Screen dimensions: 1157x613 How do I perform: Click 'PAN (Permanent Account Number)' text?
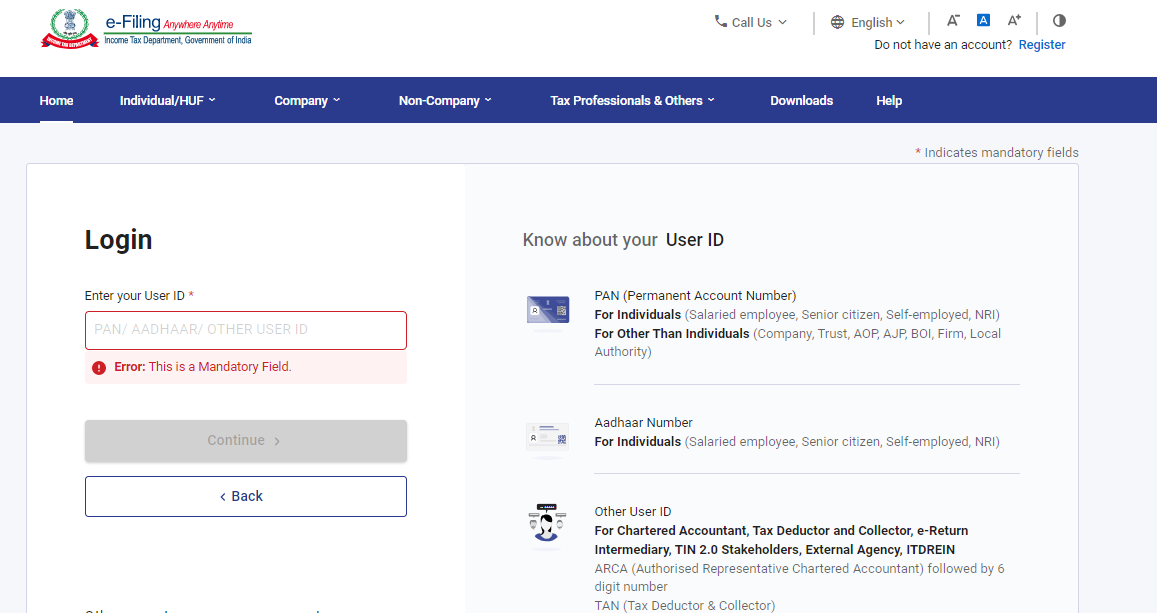[x=695, y=296]
